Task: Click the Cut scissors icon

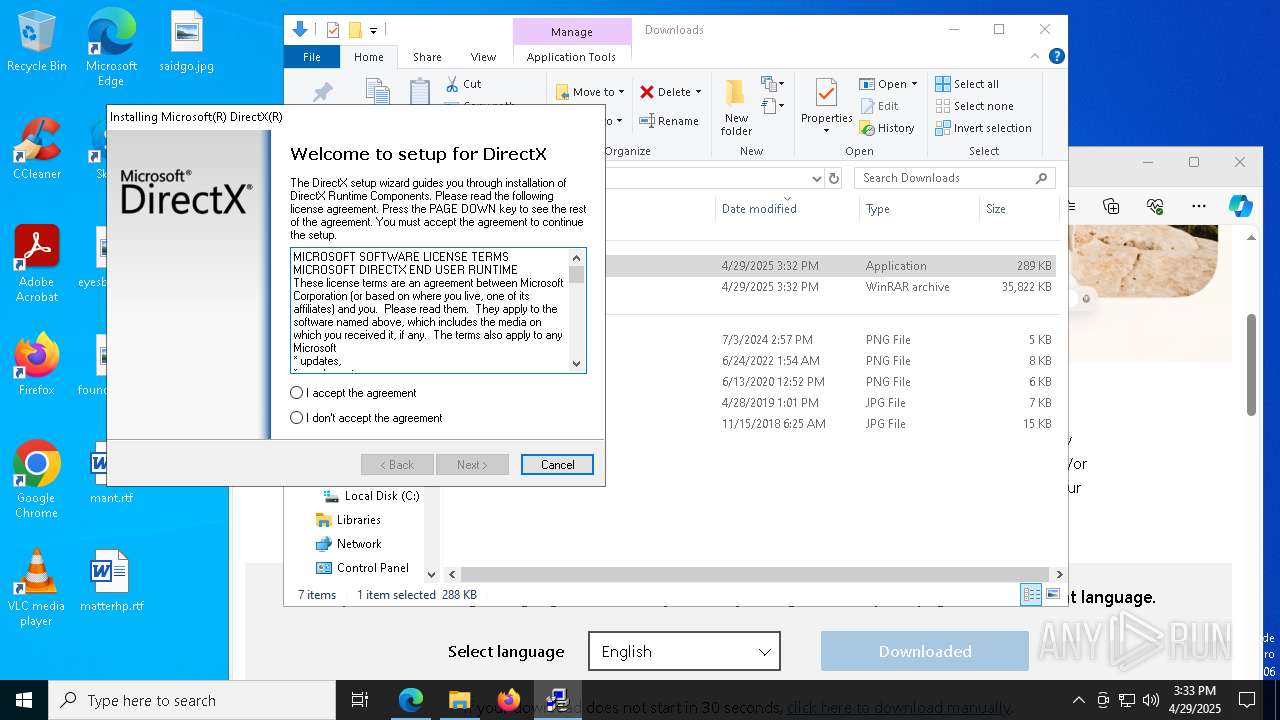Action: coord(453,84)
